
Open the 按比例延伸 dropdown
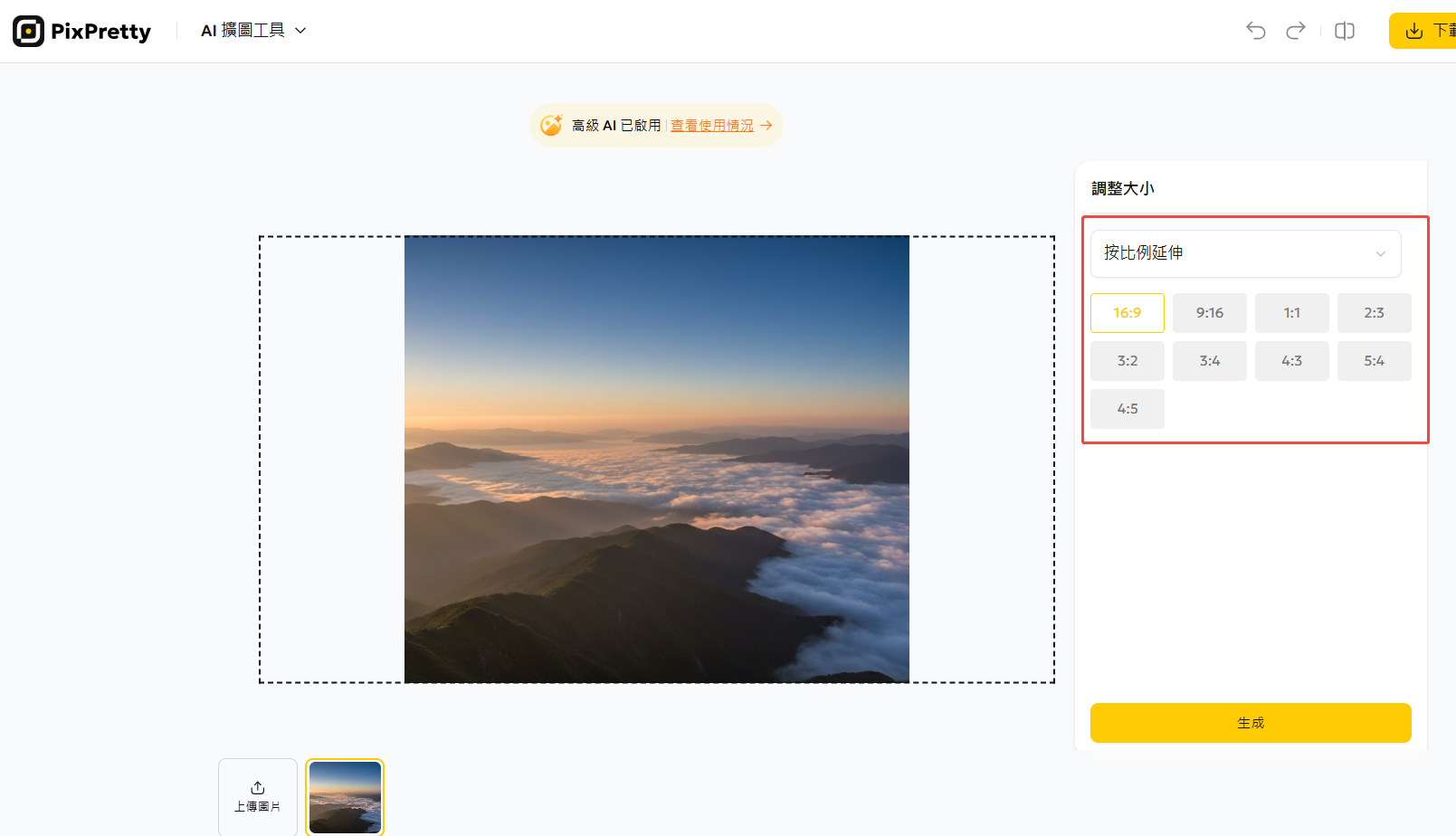(1245, 253)
